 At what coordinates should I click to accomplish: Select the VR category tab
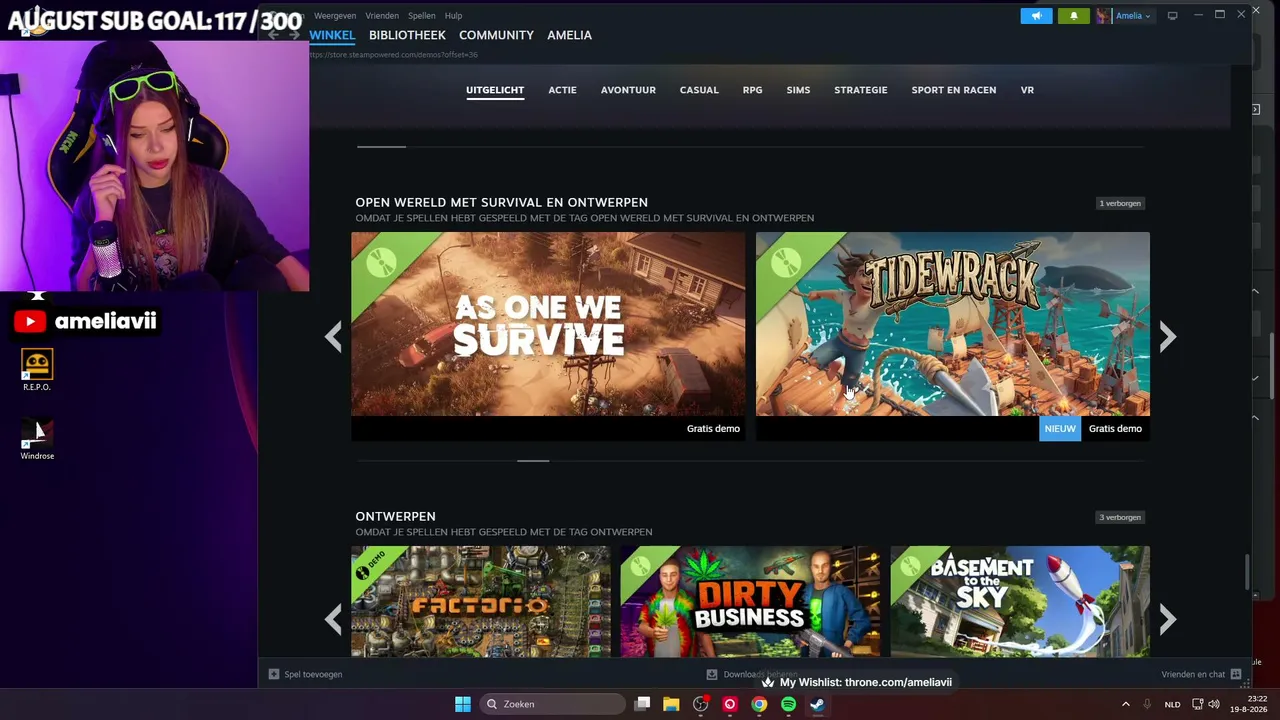pyautogui.click(x=1027, y=90)
